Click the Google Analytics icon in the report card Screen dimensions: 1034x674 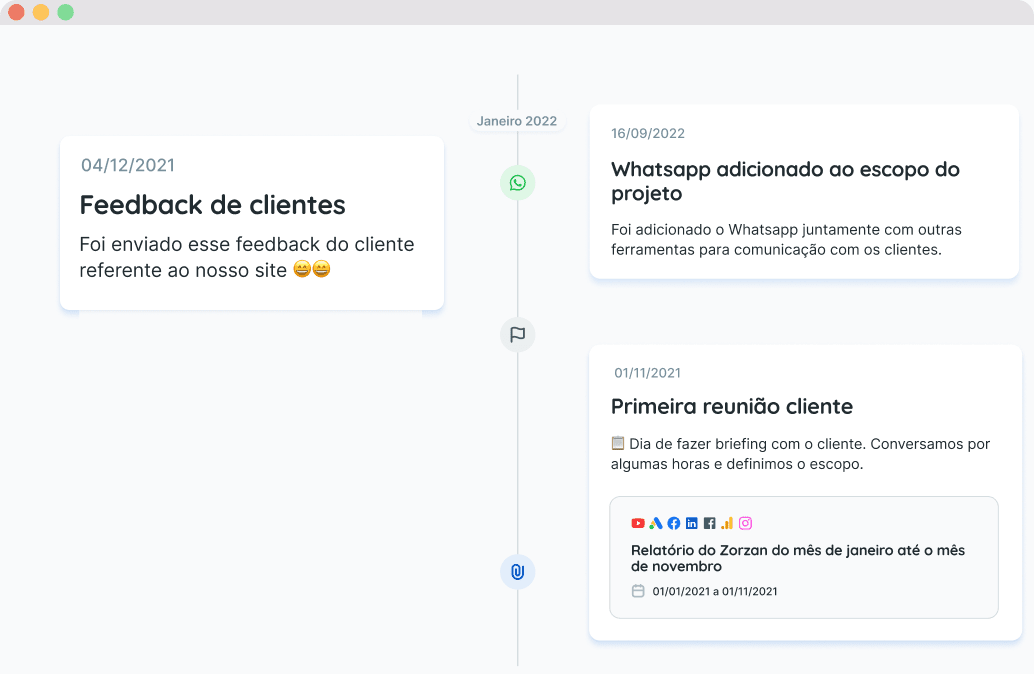click(729, 523)
